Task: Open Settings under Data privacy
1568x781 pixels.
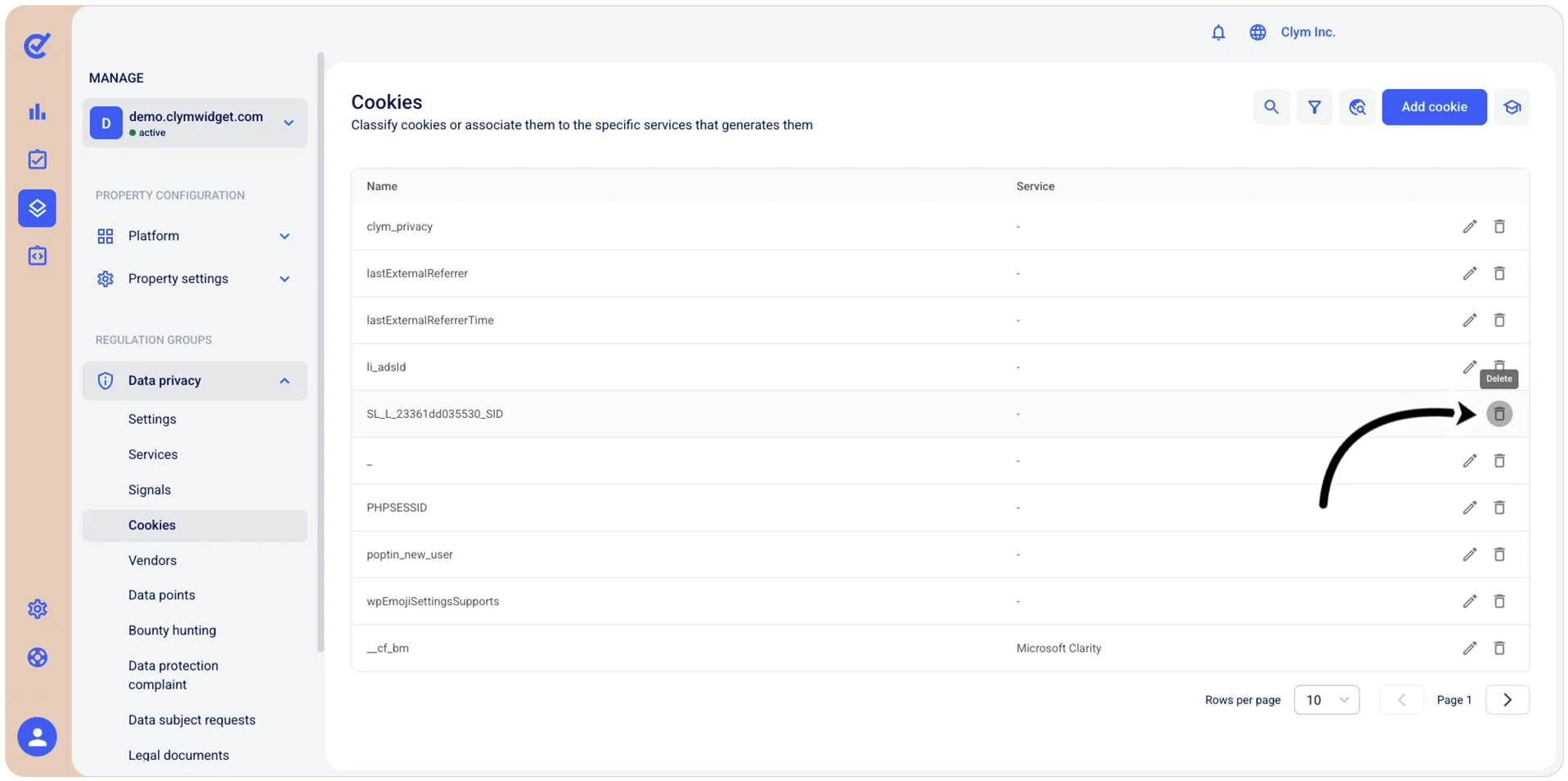Action: point(152,419)
